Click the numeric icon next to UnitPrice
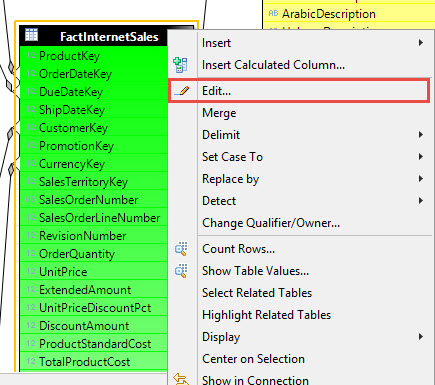 (31, 271)
